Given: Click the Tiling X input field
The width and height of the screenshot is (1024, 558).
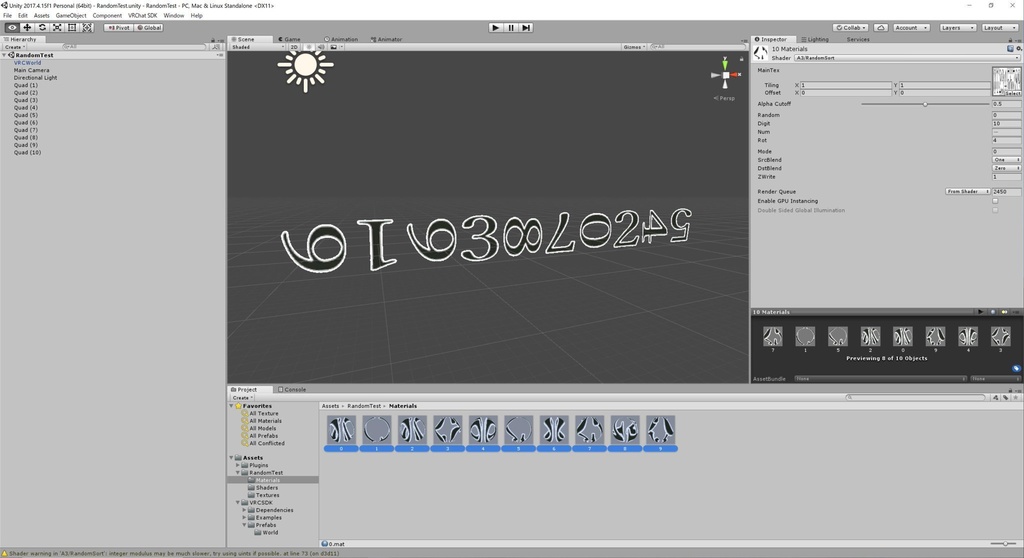Looking at the screenshot, I should click(x=846, y=85).
